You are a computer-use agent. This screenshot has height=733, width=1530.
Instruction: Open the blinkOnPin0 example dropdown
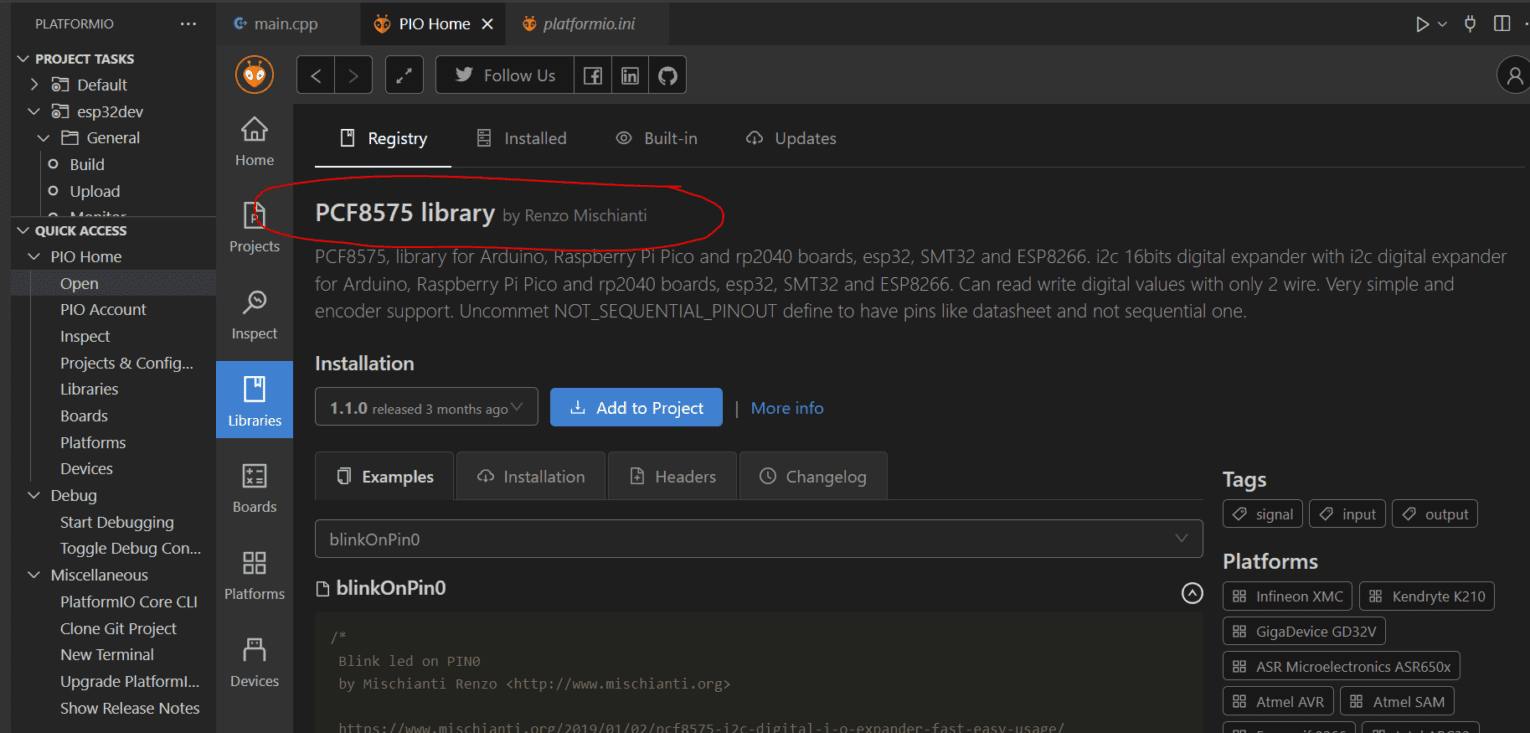pyautogui.click(x=758, y=539)
